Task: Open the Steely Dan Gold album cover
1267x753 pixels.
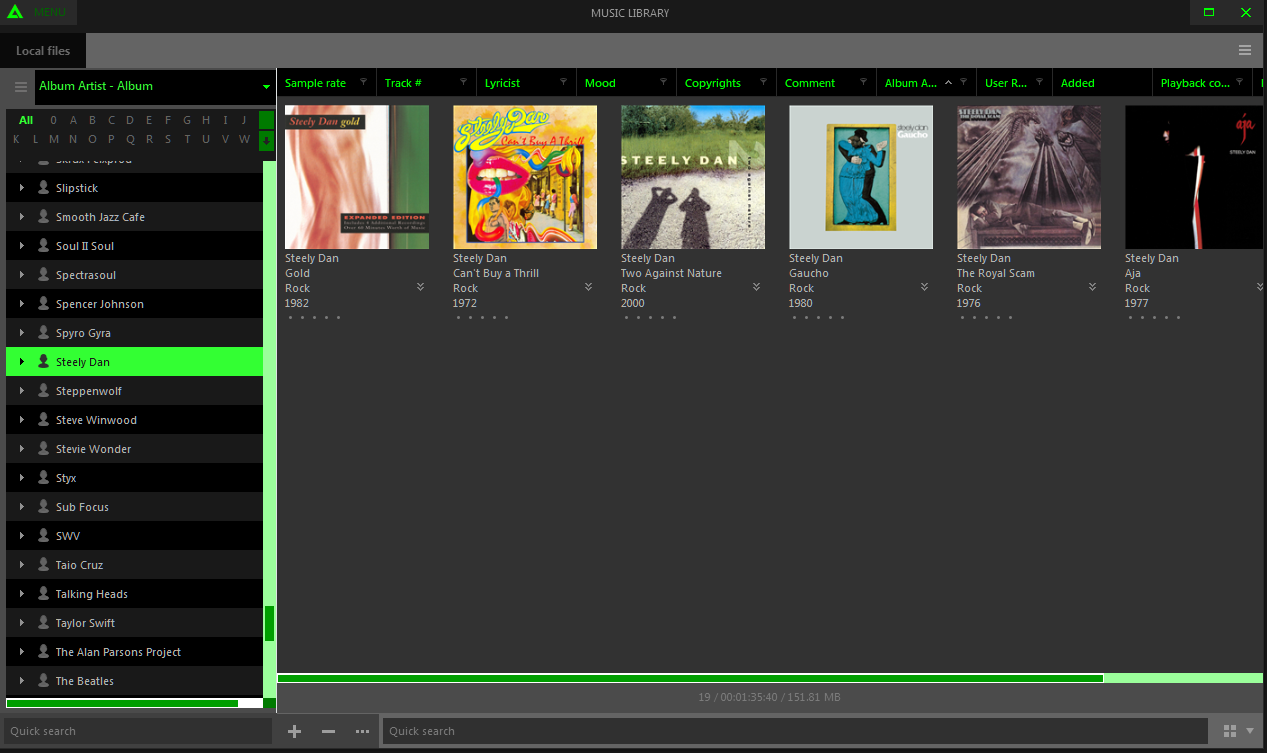Action: (x=357, y=177)
